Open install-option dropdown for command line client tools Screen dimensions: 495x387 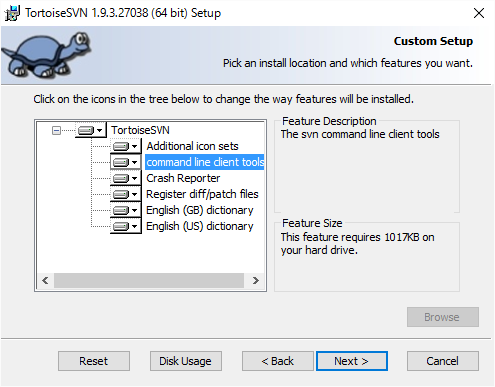pos(126,162)
